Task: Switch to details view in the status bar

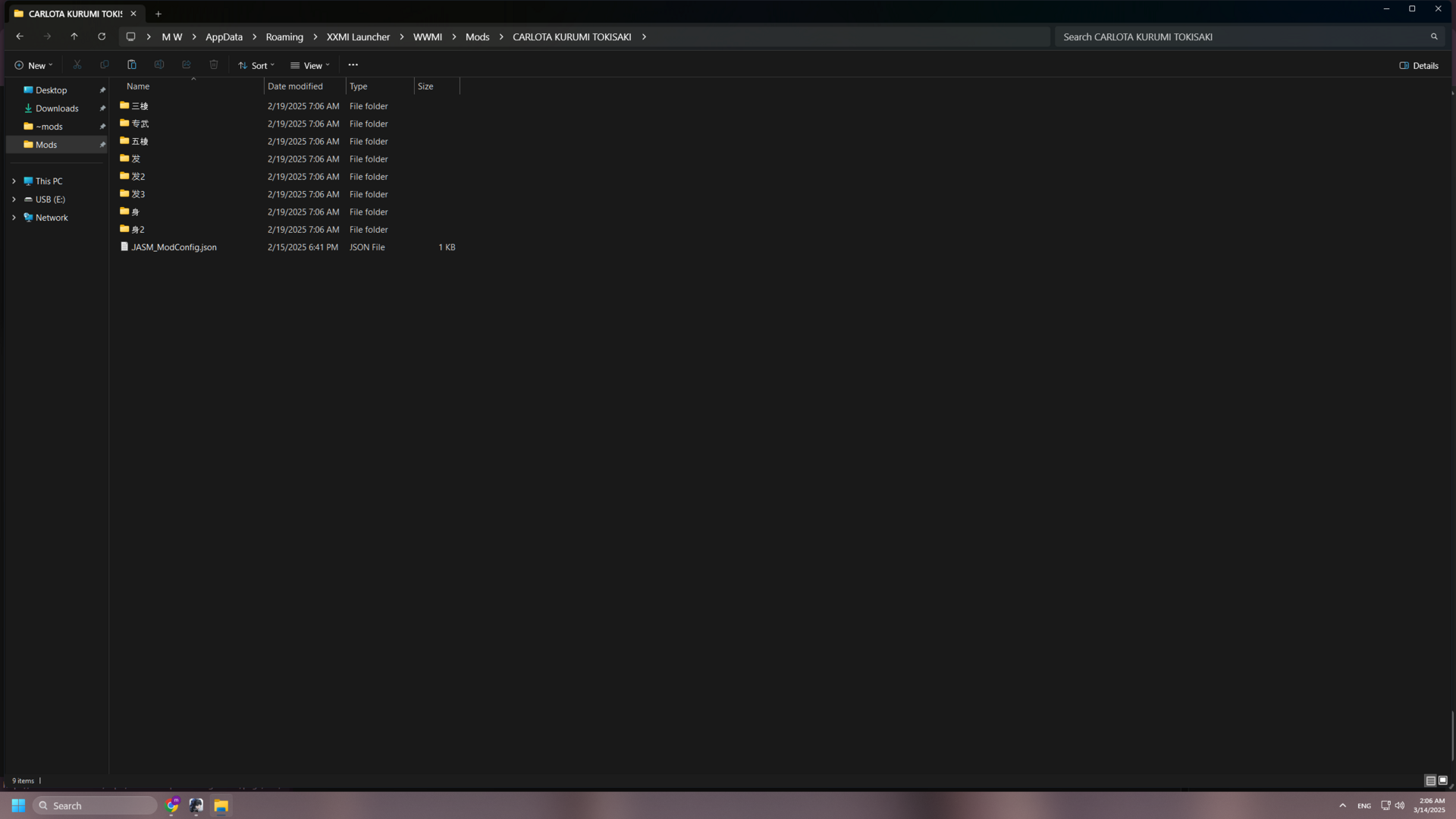Action: pyautogui.click(x=1430, y=780)
